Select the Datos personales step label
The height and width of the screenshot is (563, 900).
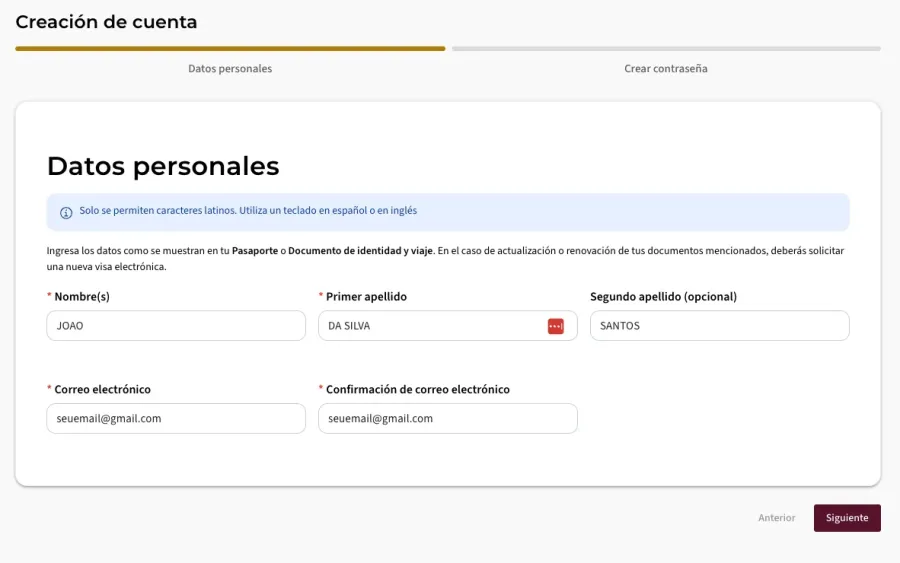tap(230, 69)
